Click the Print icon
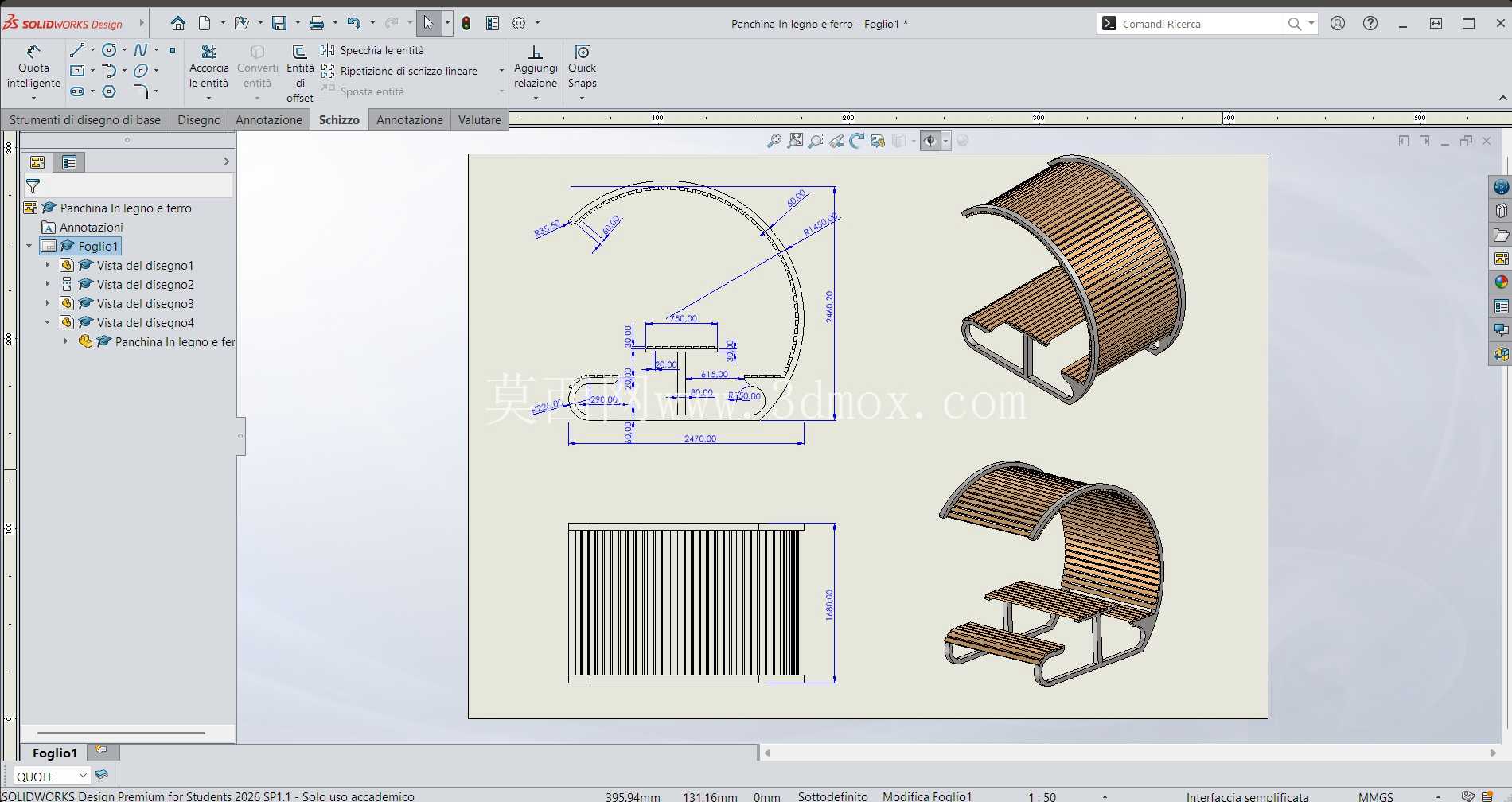Screen dimensions: 1512x802 tap(317, 23)
